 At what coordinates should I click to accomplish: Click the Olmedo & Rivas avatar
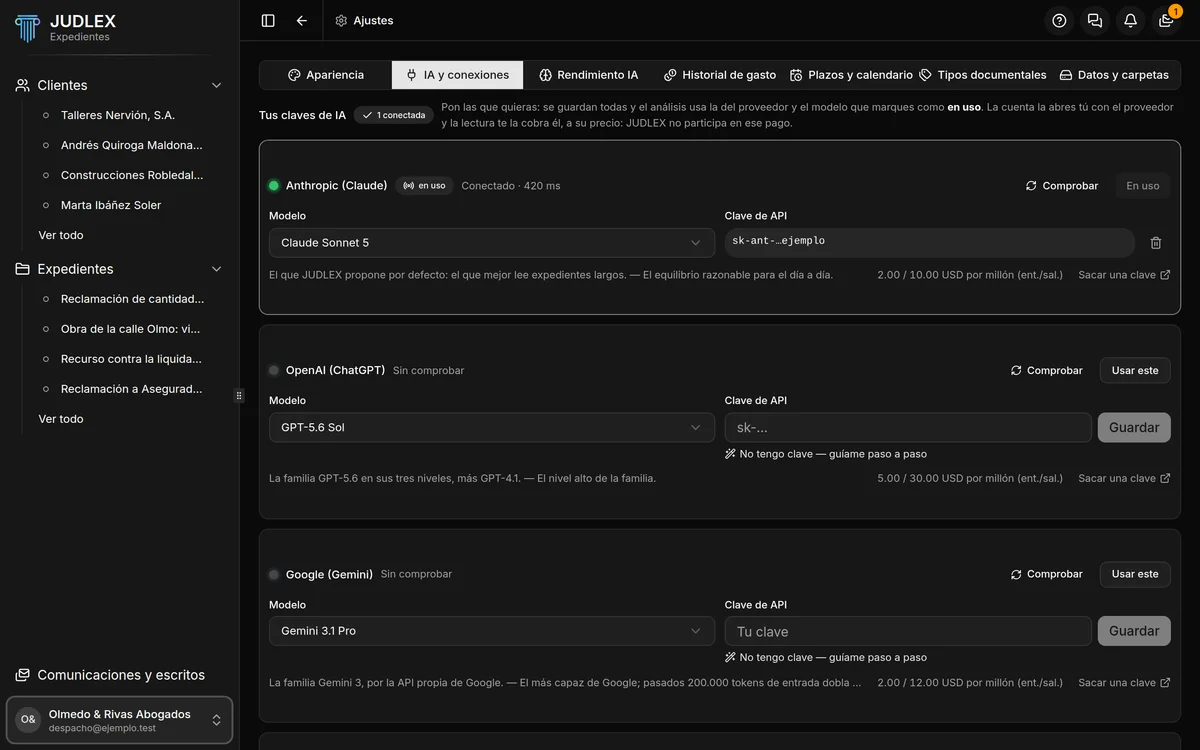point(28,720)
